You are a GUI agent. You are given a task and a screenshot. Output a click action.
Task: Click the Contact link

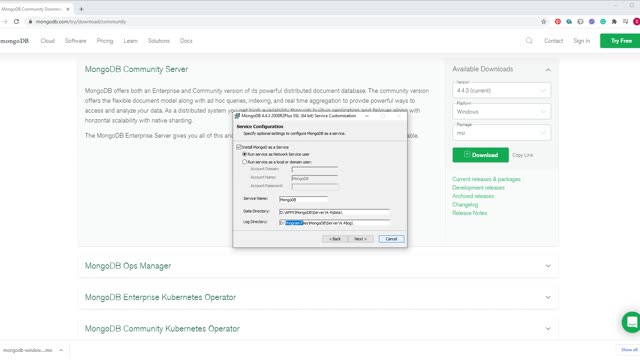[553, 41]
